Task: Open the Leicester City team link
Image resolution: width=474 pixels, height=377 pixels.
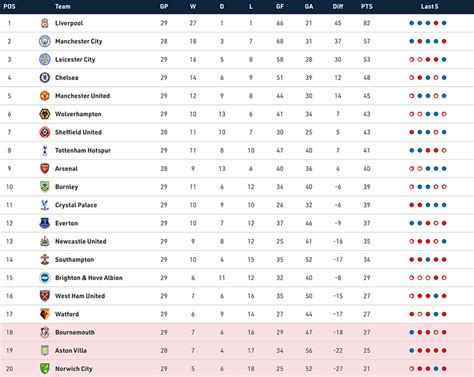Action: (x=75, y=60)
